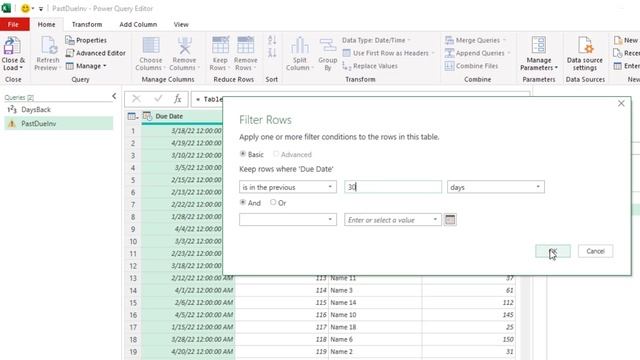This screenshot has height=360, width=640.
Task: Click the Close & Load icon
Action: (x=12, y=46)
